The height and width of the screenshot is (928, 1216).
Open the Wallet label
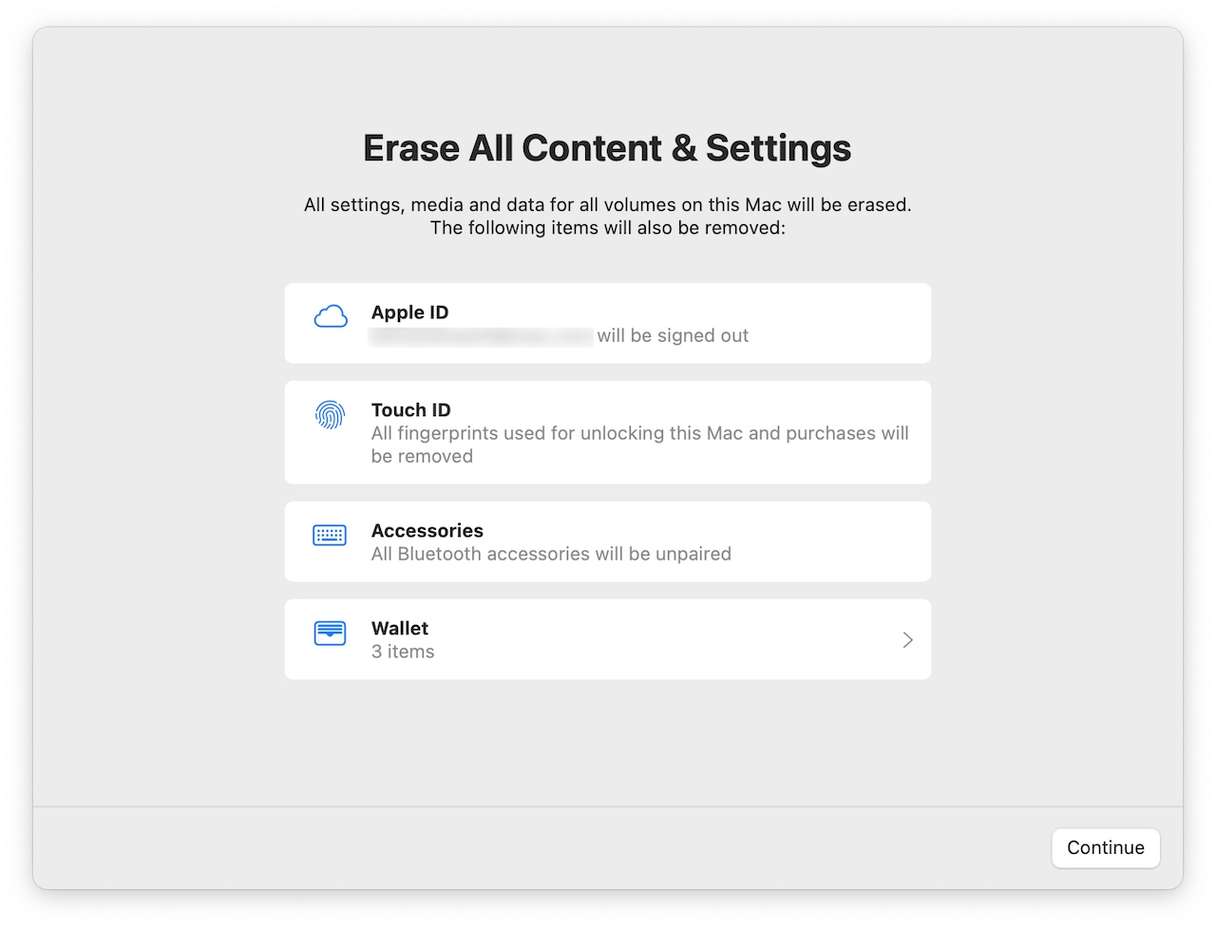pos(400,628)
